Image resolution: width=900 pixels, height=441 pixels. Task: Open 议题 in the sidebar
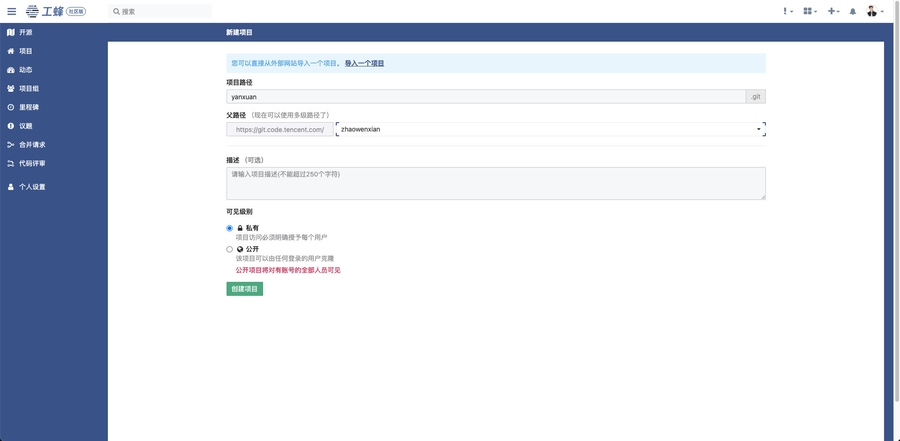pyautogui.click(x=26, y=126)
